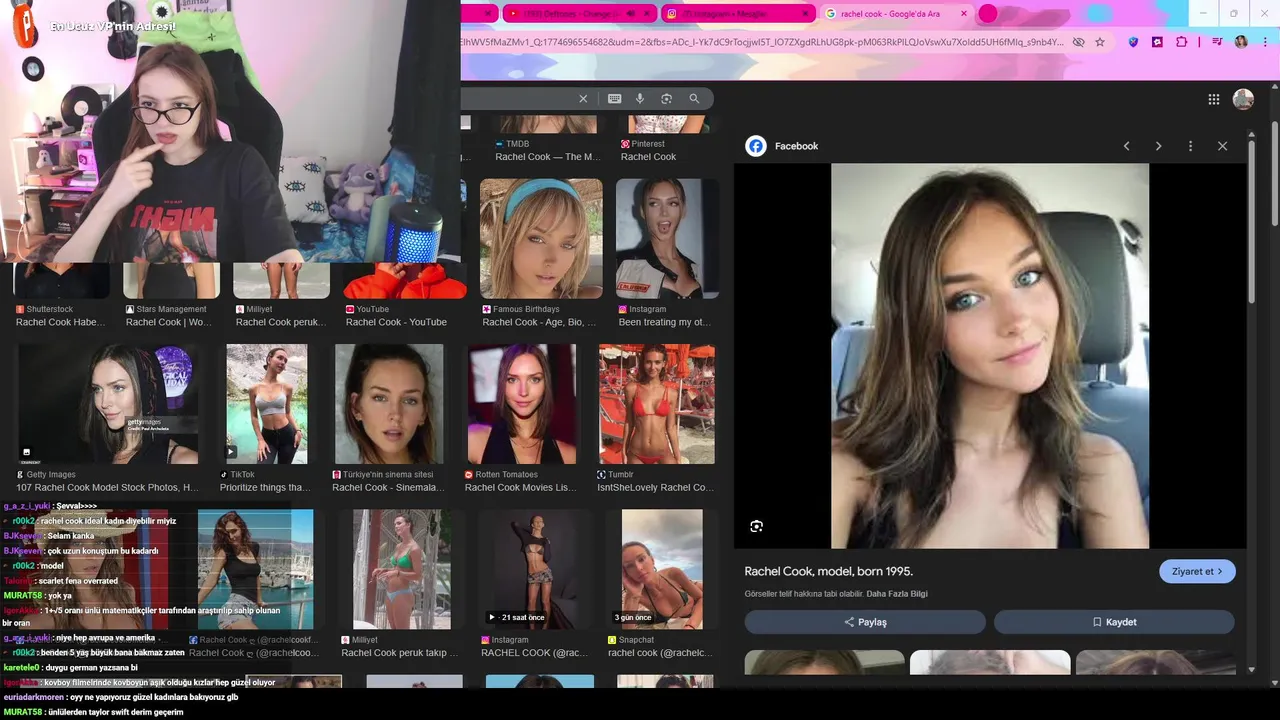
Task: Open the Instagram 'Been treating my' thumbnail
Action: coord(667,239)
